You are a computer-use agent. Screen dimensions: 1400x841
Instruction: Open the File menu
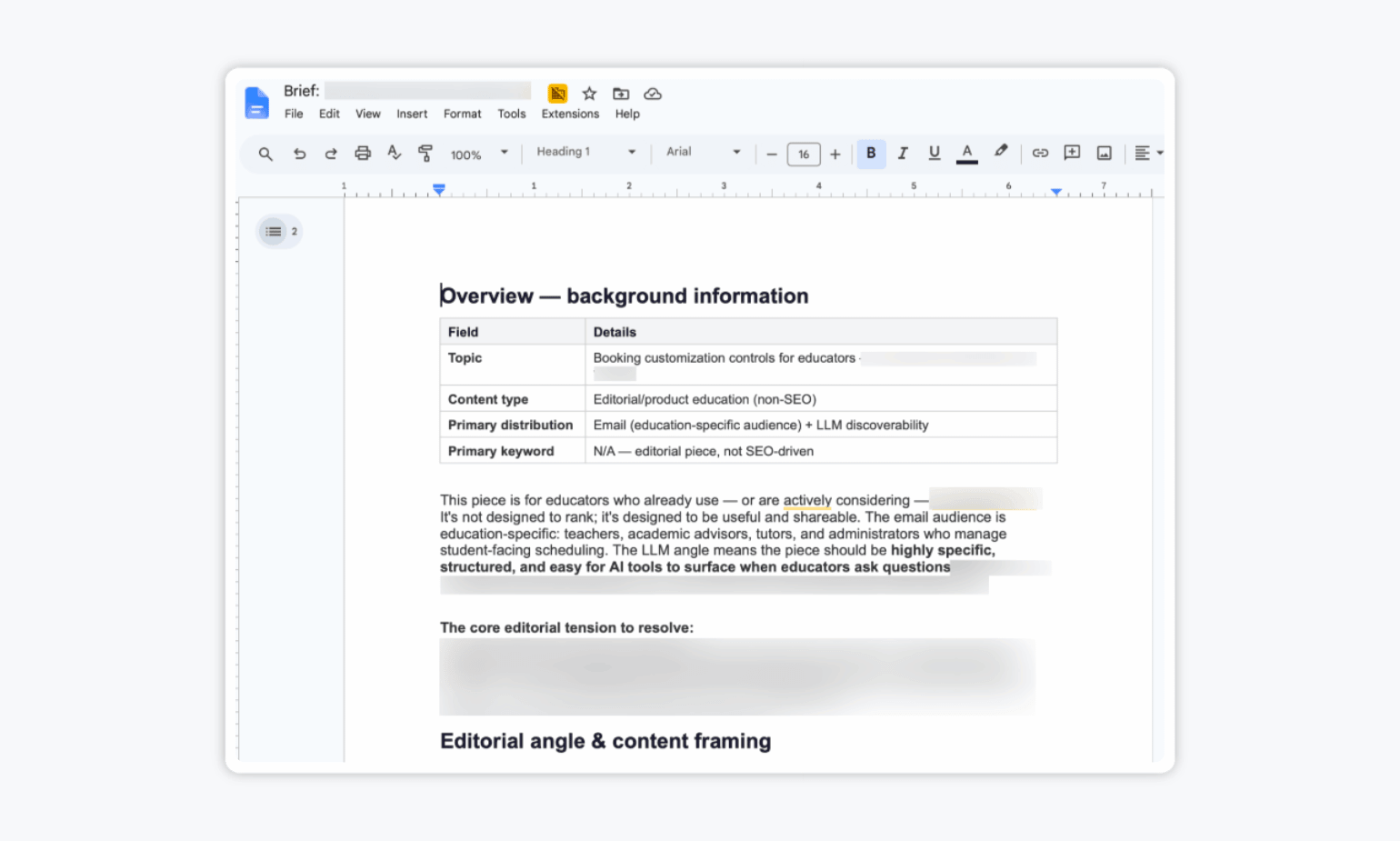[x=294, y=114]
